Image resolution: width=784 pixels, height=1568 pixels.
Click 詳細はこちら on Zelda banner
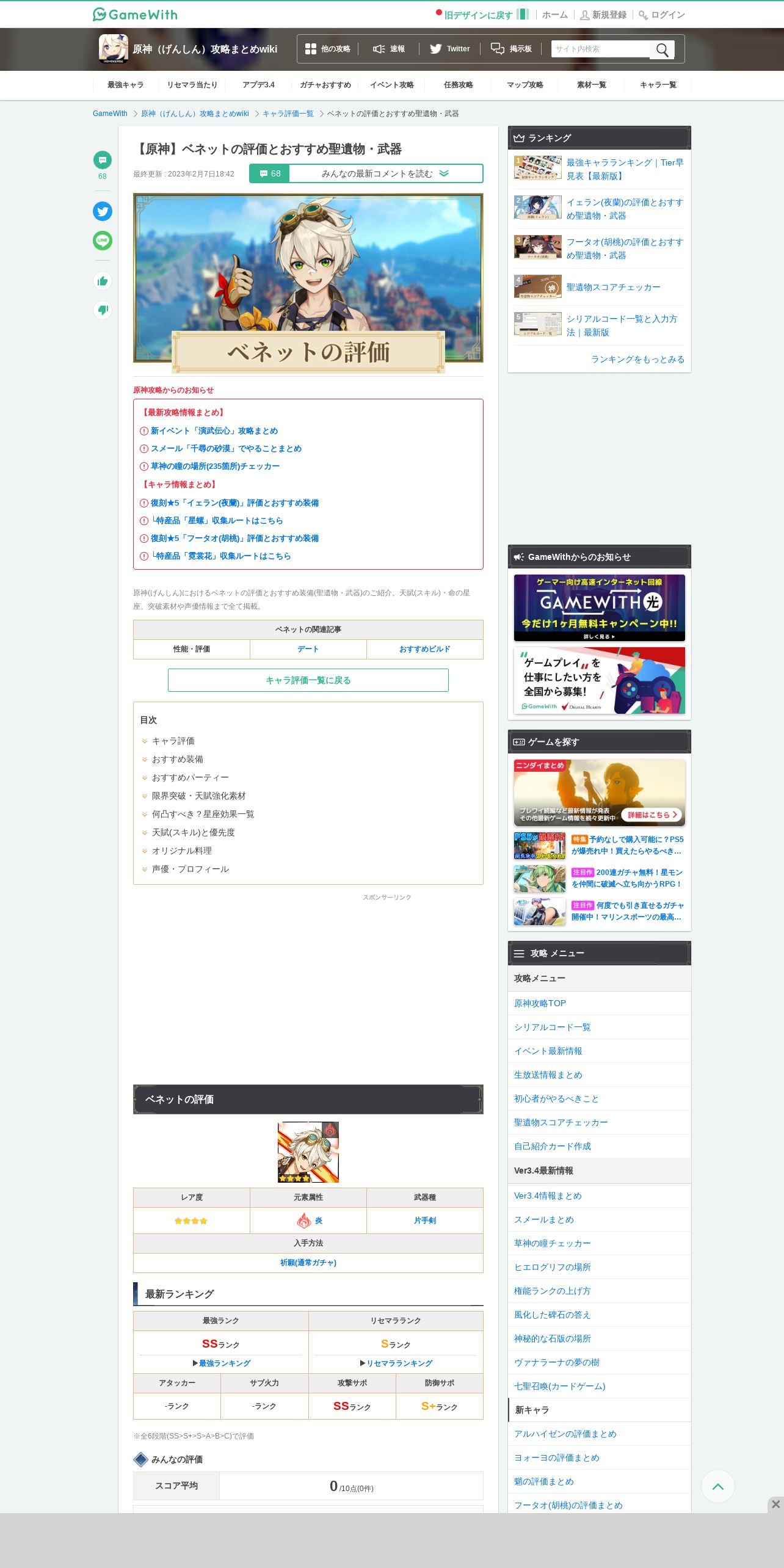click(652, 815)
